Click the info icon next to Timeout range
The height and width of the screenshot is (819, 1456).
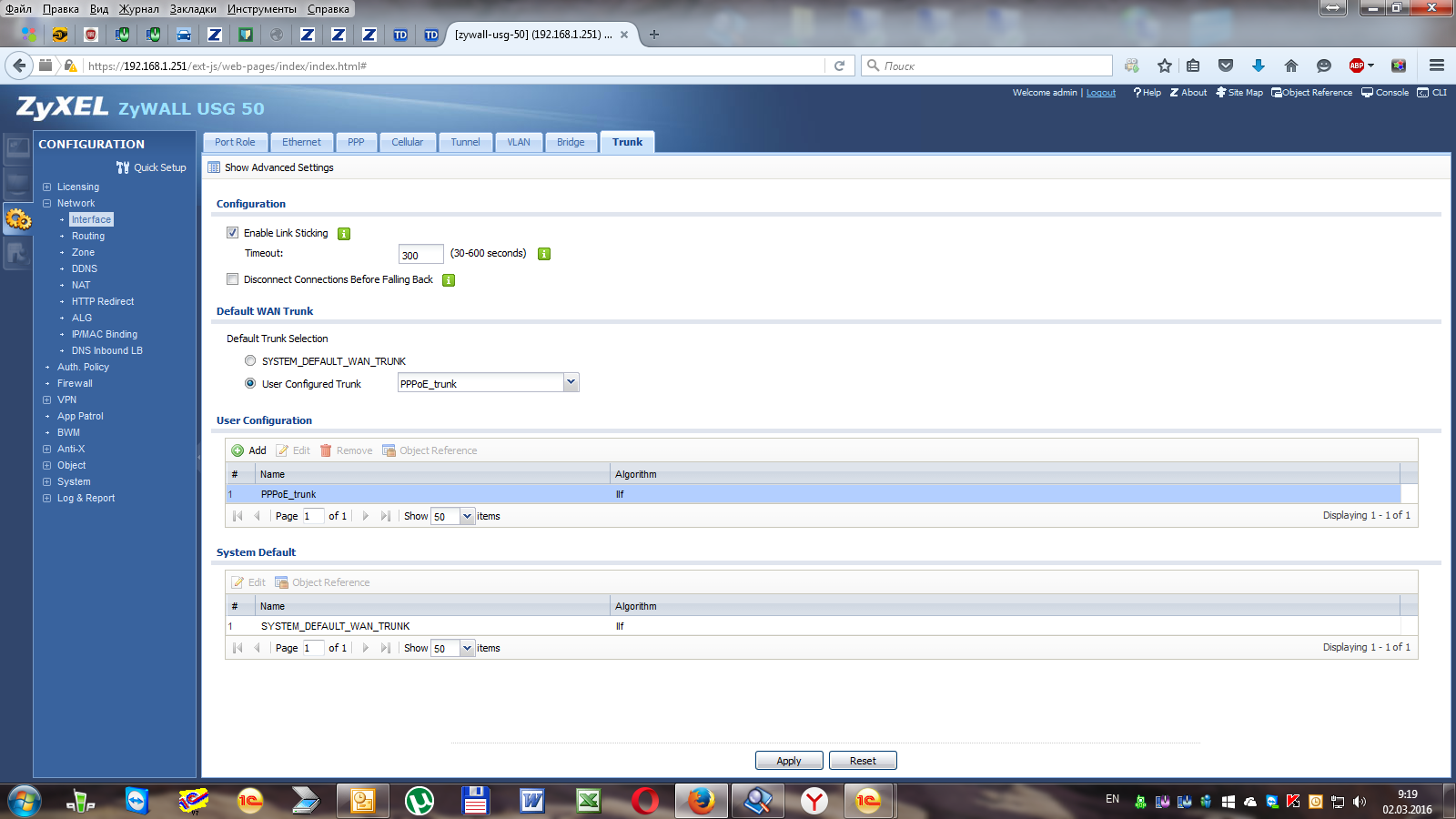(x=544, y=254)
